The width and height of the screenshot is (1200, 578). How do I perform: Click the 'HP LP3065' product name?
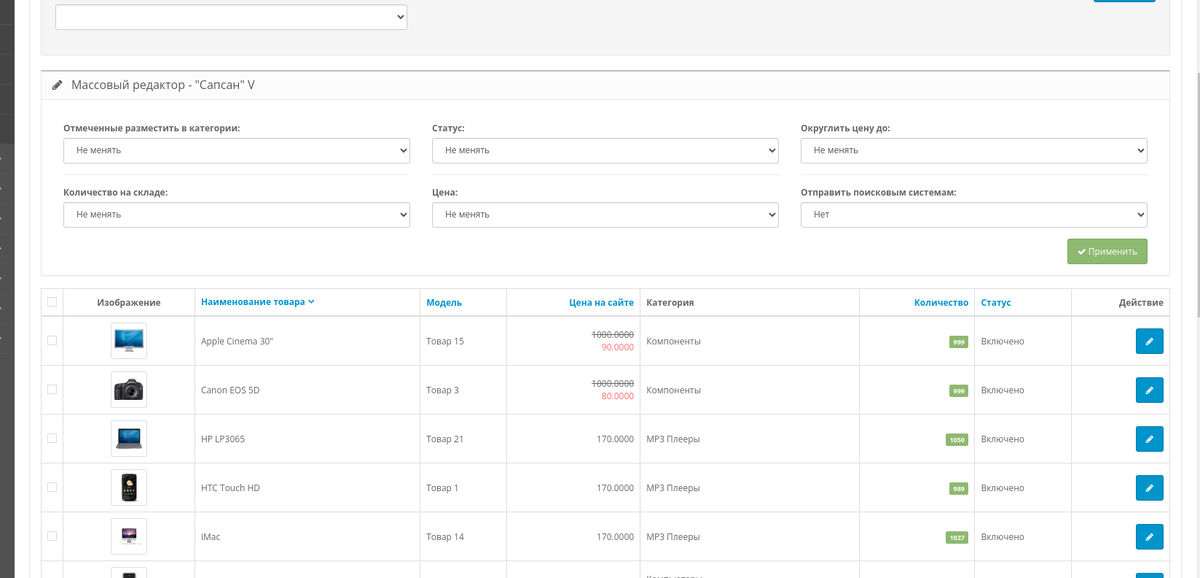point(223,439)
